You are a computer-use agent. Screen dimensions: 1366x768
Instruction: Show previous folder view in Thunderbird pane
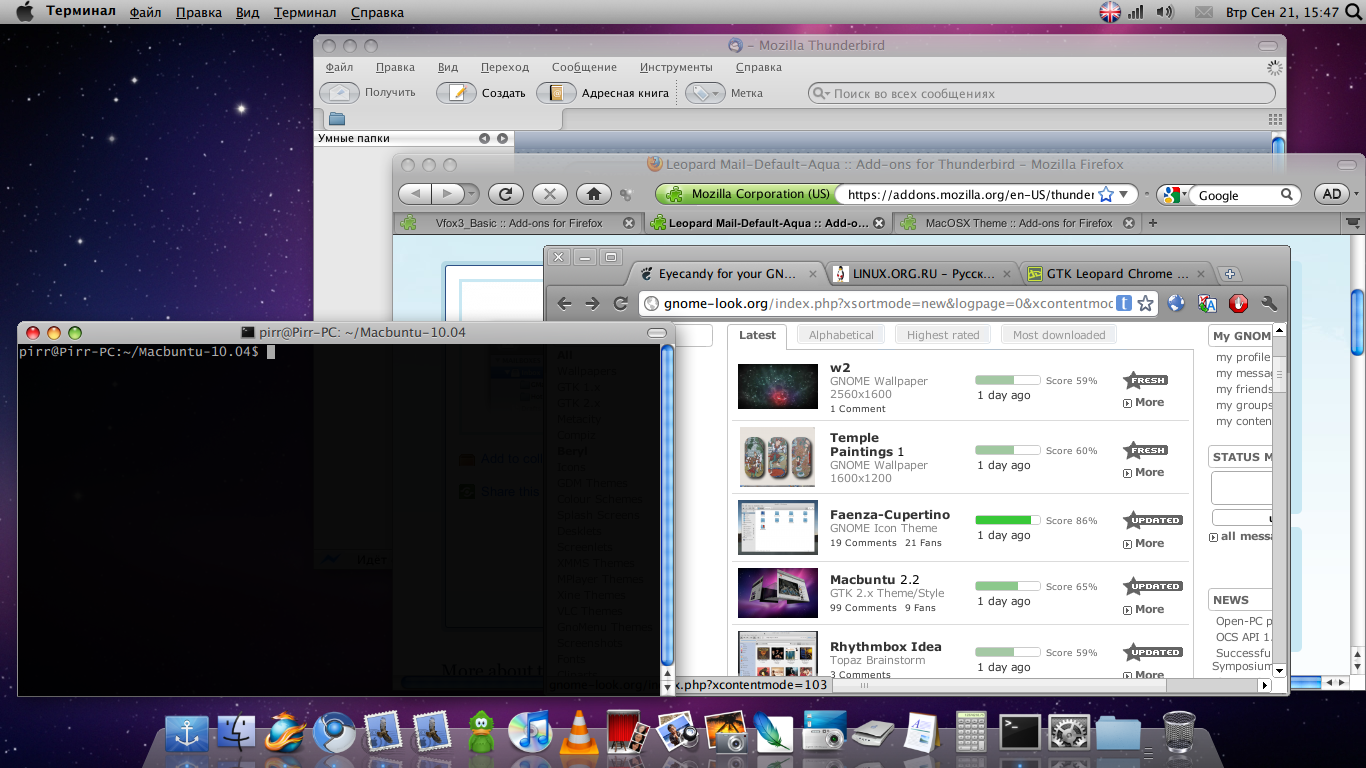[484, 138]
